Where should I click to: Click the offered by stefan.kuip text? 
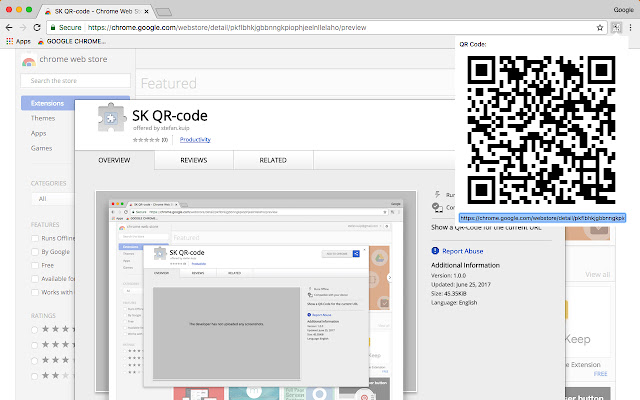(161, 128)
